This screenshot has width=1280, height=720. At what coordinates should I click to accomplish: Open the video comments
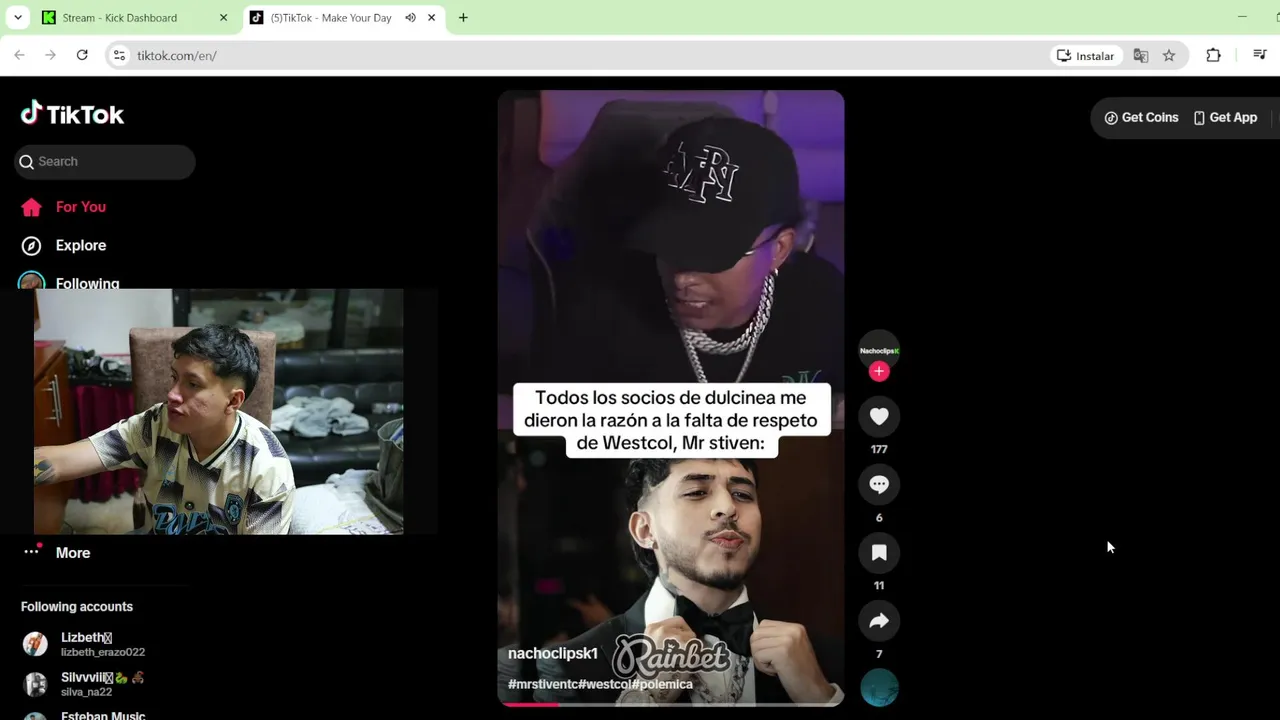(879, 484)
